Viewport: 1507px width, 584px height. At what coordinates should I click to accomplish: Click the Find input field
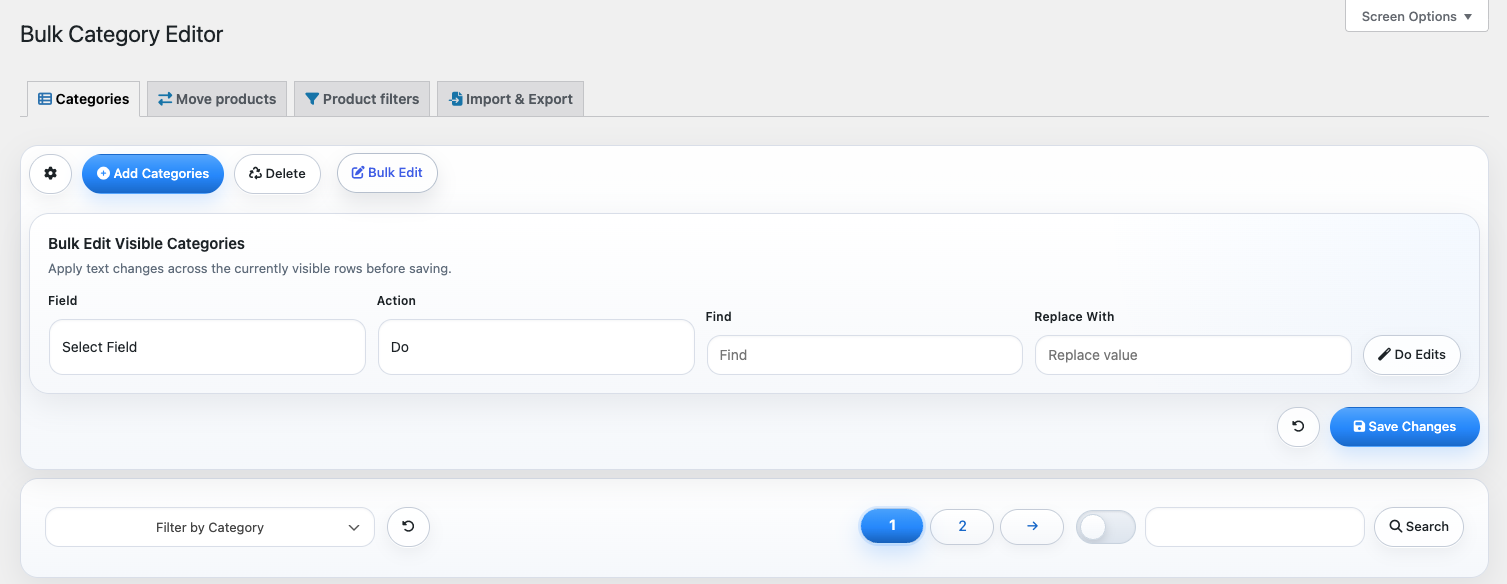click(864, 355)
